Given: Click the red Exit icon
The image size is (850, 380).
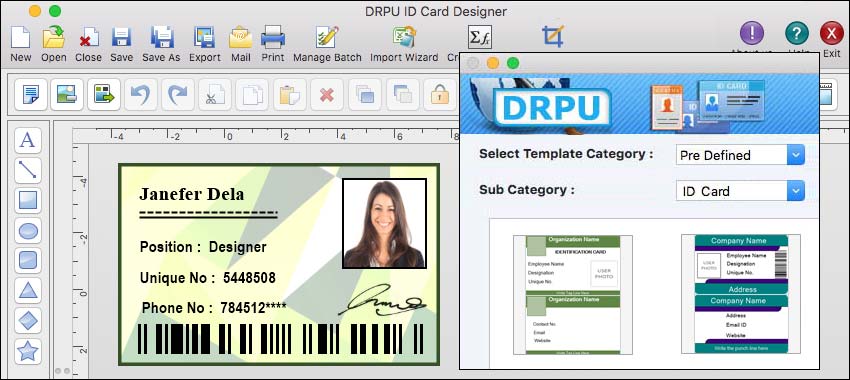Looking at the screenshot, I should point(832,34).
